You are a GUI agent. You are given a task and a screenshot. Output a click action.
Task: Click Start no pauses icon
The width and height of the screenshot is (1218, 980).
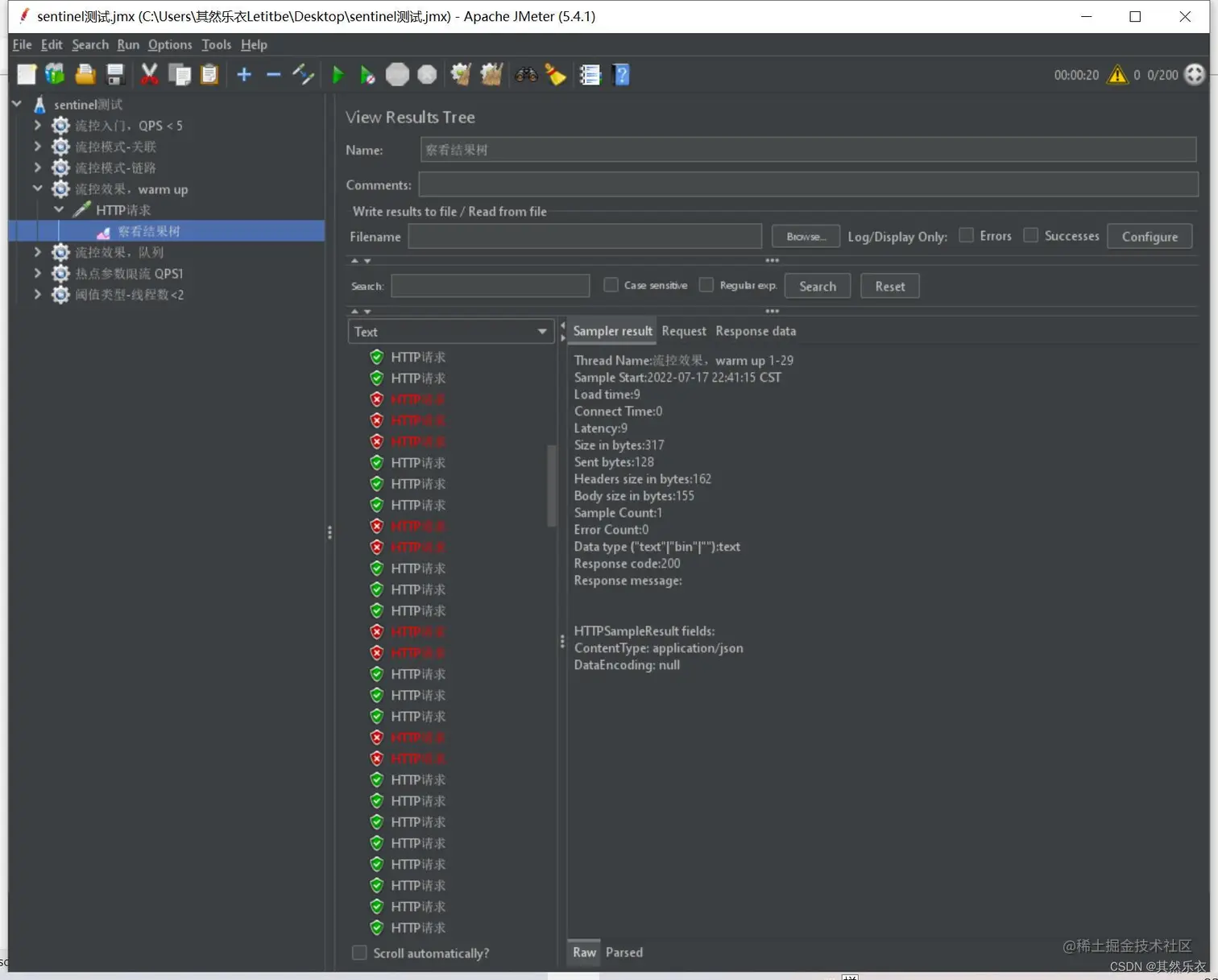point(367,75)
